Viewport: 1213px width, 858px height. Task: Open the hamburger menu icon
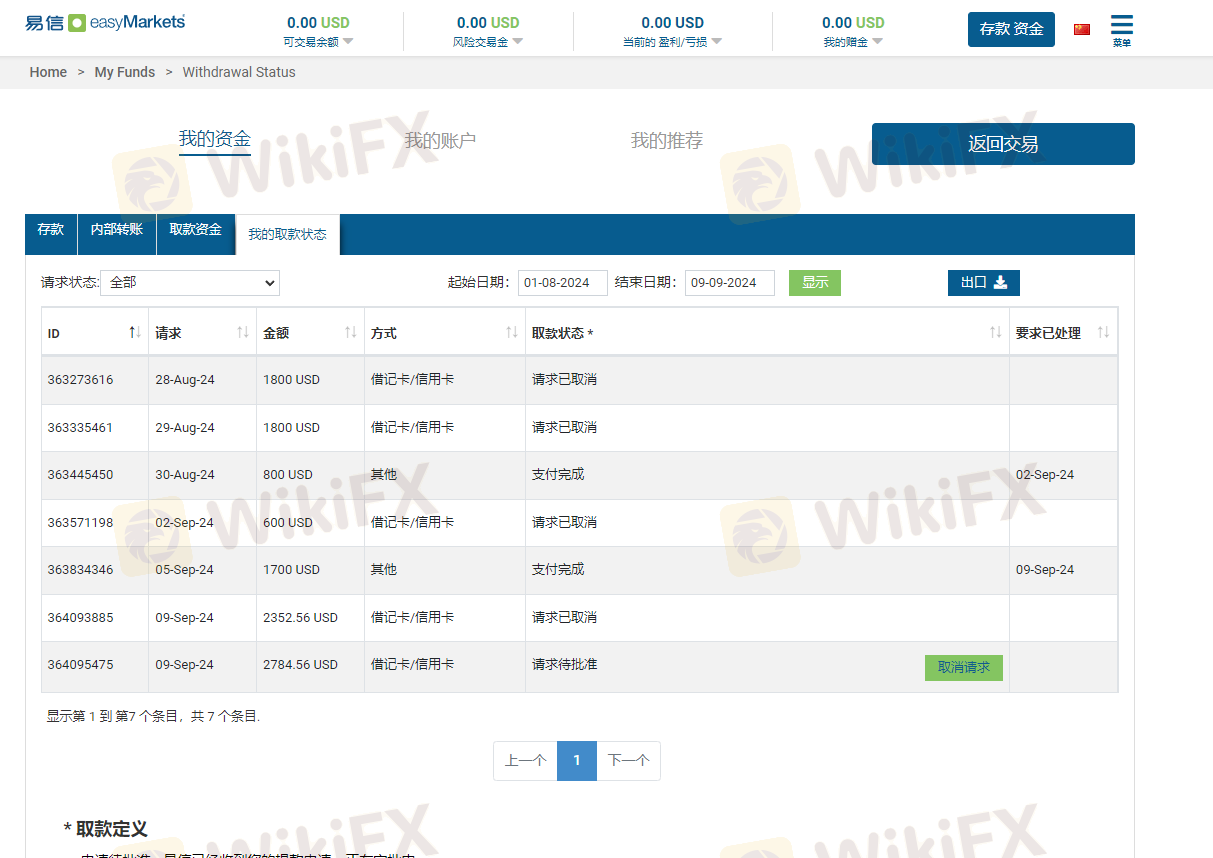(x=1122, y=26)
